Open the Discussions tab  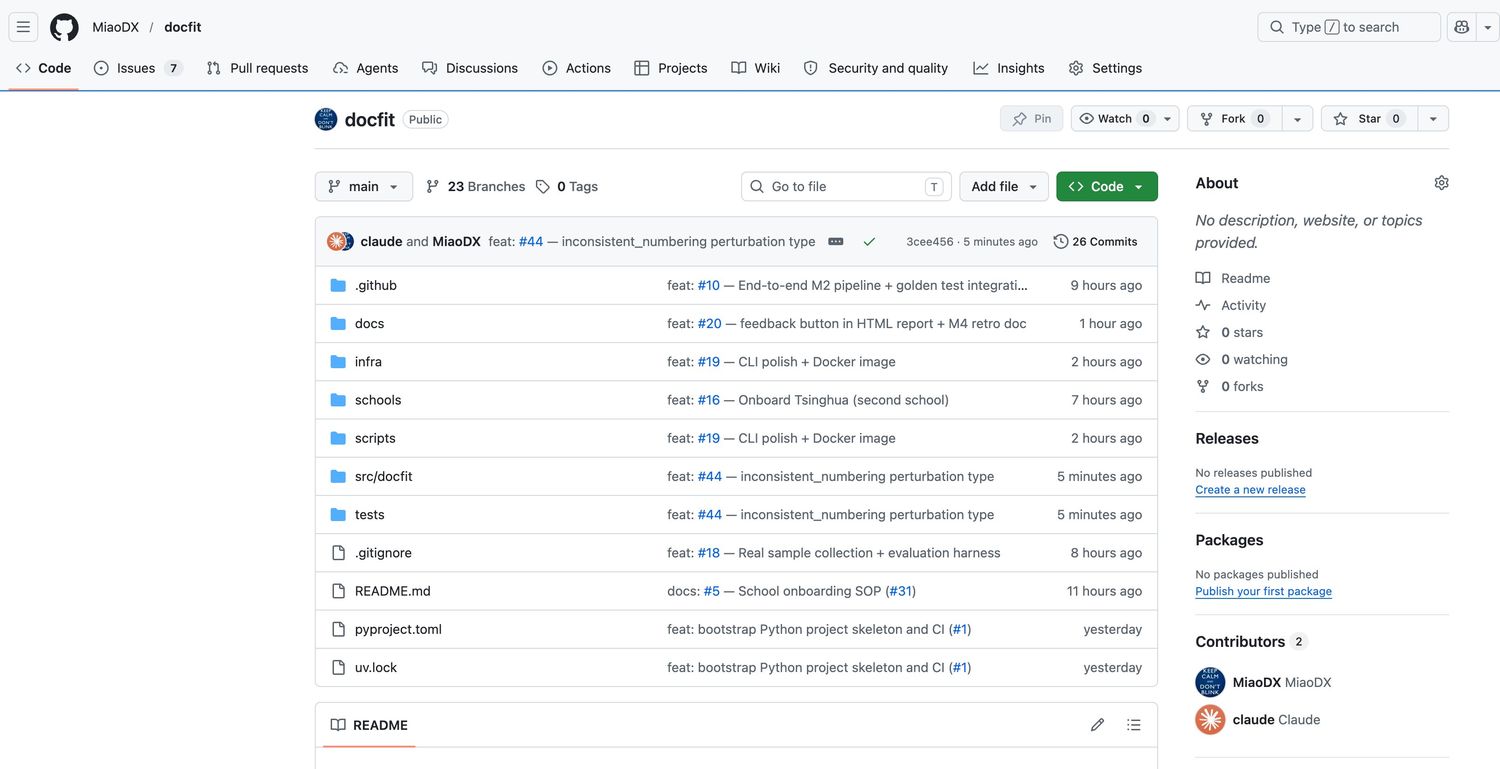[470, 68]
